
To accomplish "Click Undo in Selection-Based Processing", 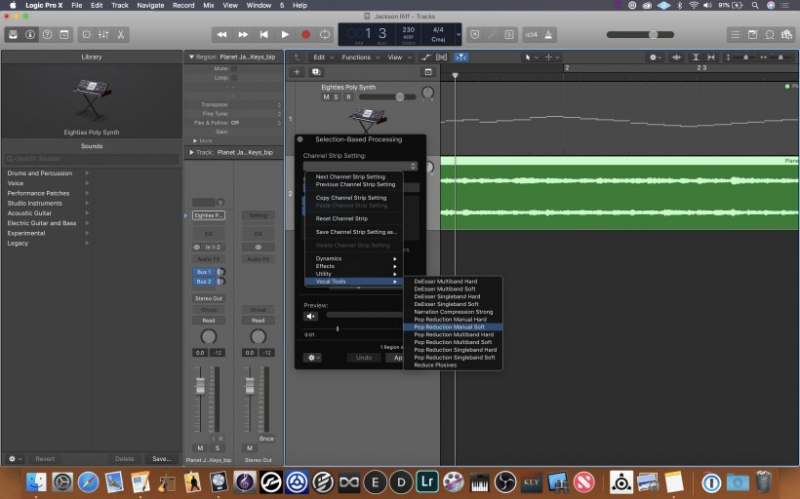I will [x=364, y=358].
